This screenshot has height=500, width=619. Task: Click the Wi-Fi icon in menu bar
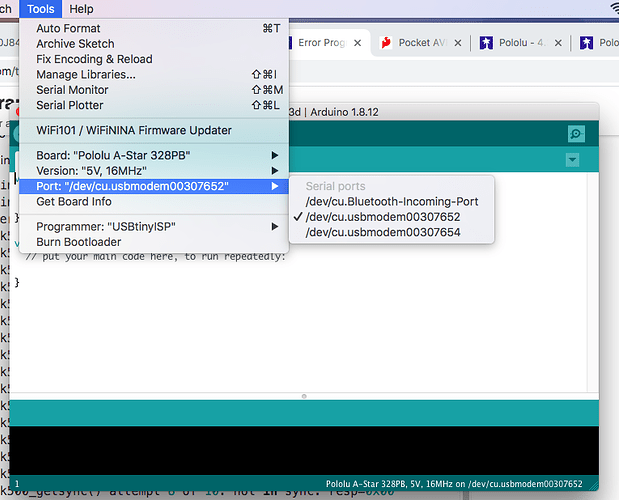click(x=612, y=9)
